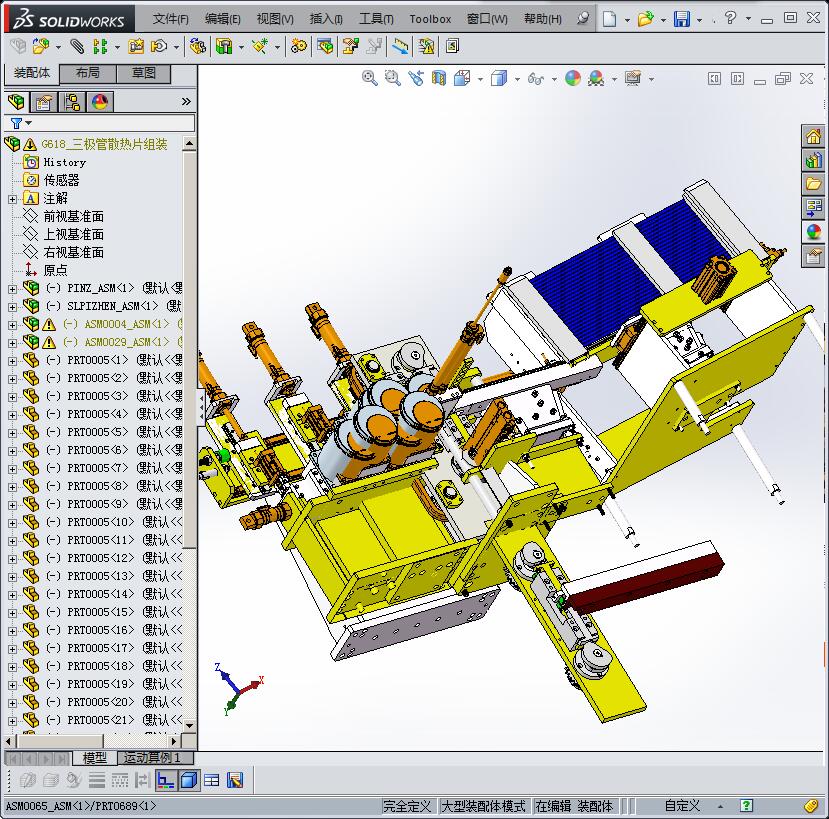Viewport: 829px width, 819px height.
Task: Select the 模型 bottom tab
Action: coord(95,758)
